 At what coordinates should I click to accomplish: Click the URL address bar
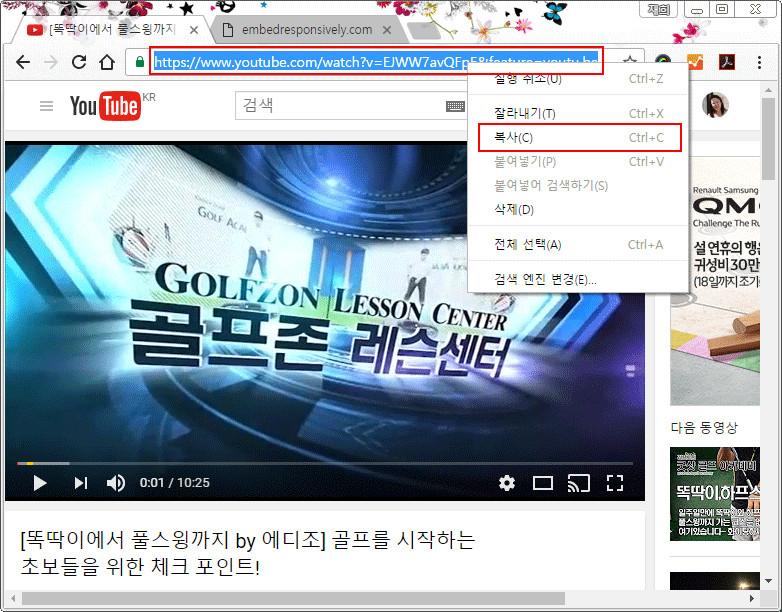click(376, 62)
